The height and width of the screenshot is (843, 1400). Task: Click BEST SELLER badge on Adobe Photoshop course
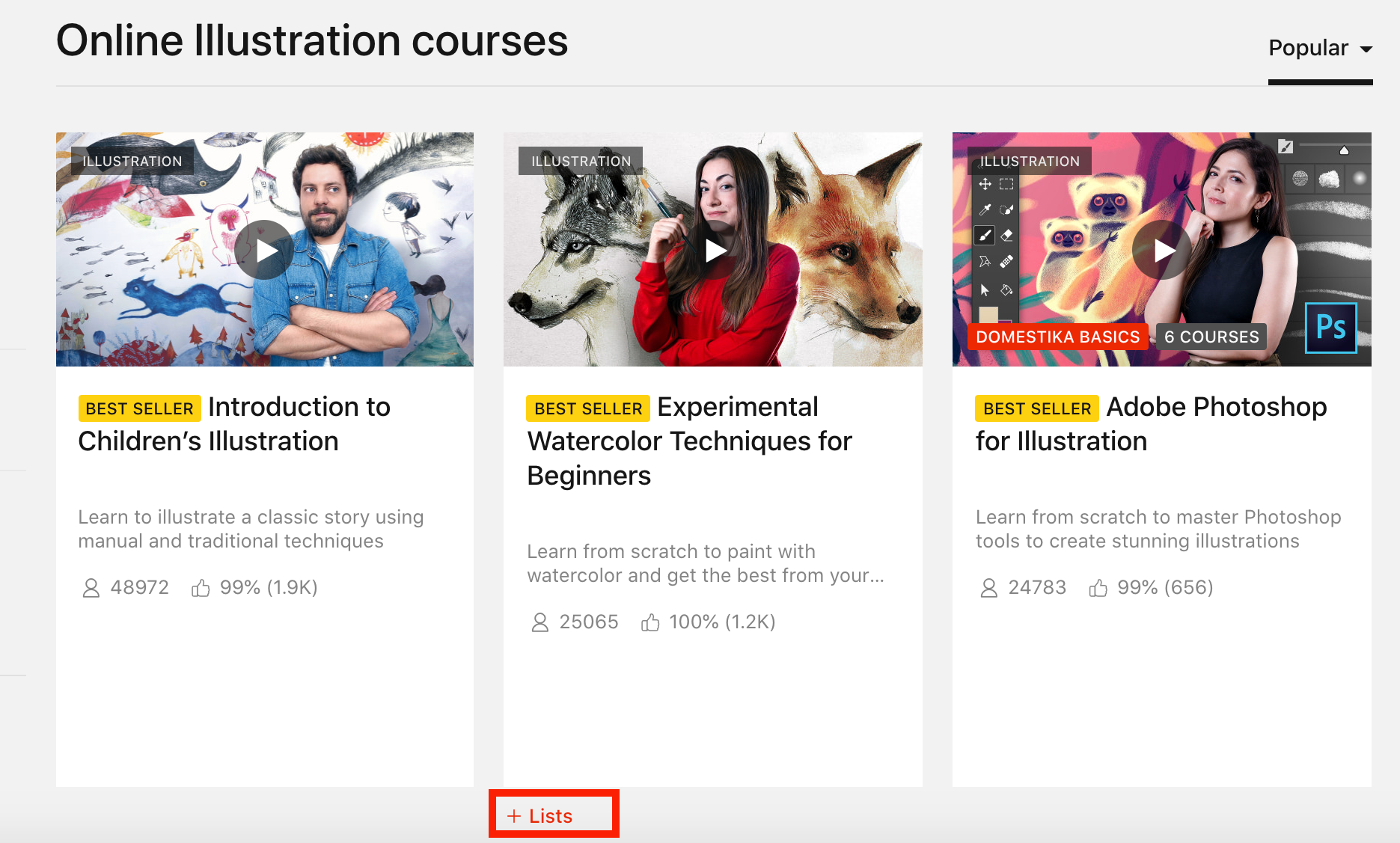[1037, 408]
